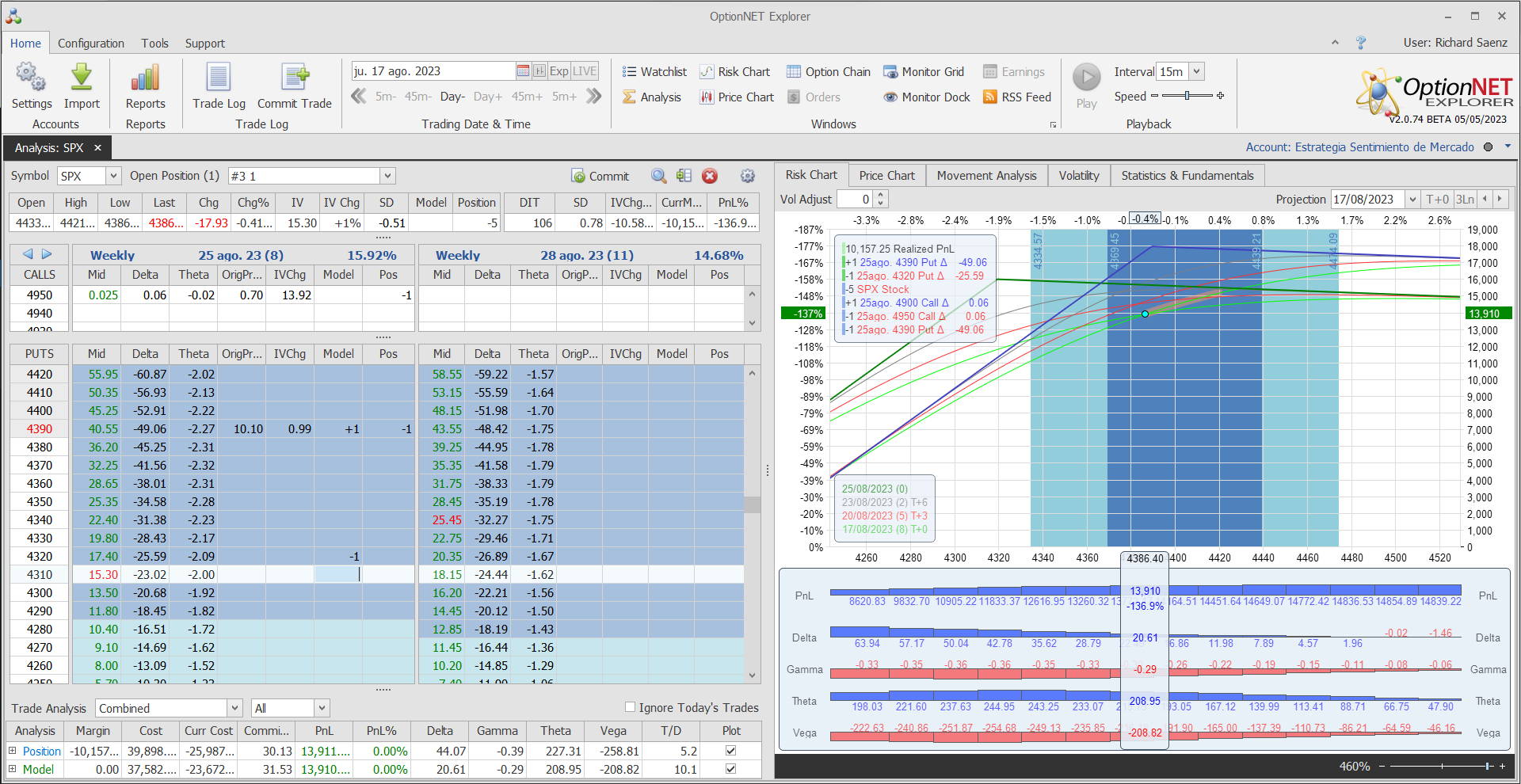Screen dimensions: 1521x784
Task: Expand the Interval 15m dropdown
Action: click(1197, 71)
